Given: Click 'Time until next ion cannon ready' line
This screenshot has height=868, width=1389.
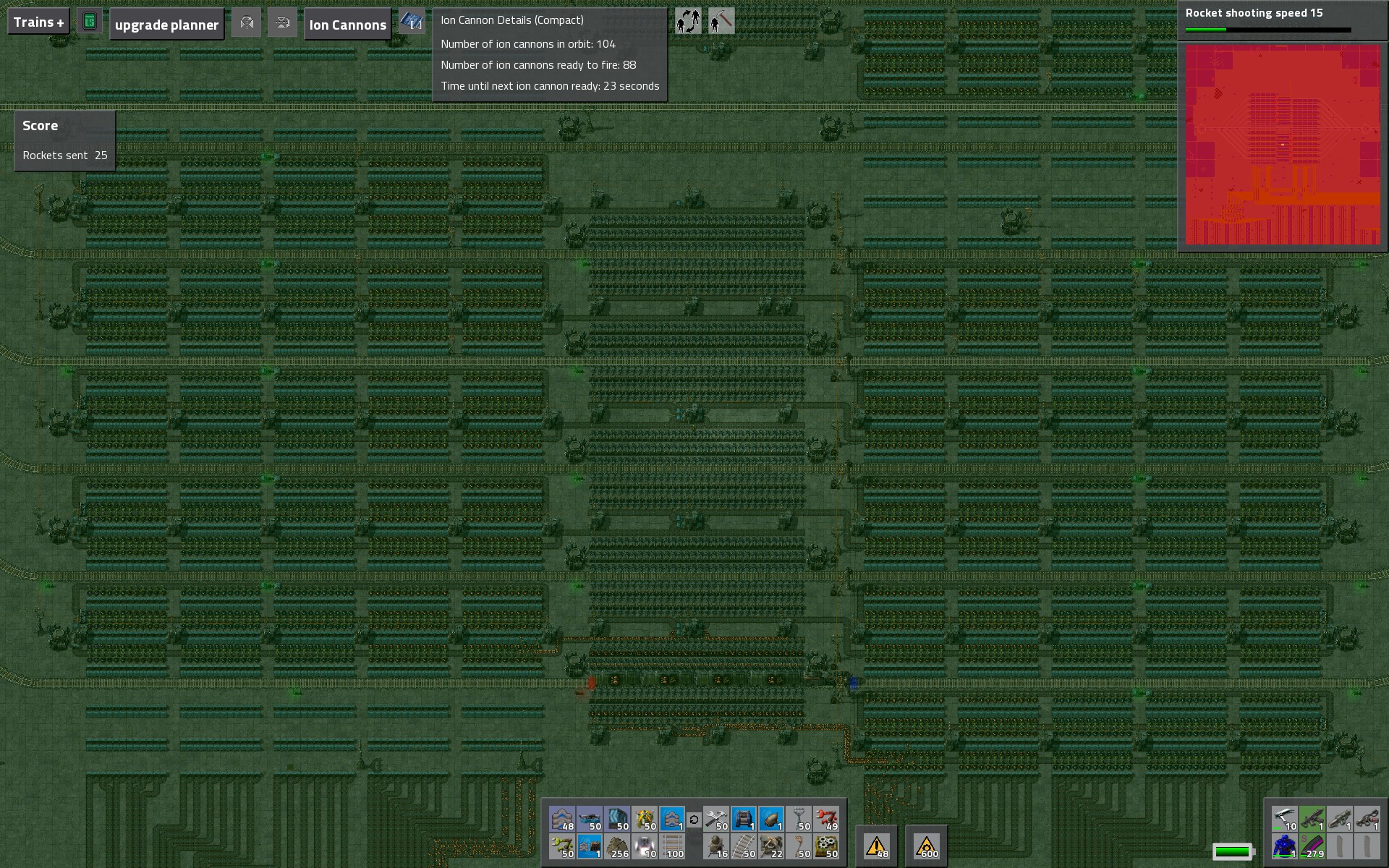Looking at the screenshot, I should click(550, 86).
